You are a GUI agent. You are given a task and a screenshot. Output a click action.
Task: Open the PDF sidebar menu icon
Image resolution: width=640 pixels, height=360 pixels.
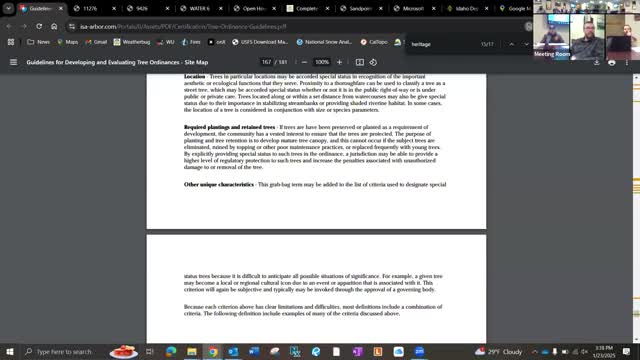13,62
